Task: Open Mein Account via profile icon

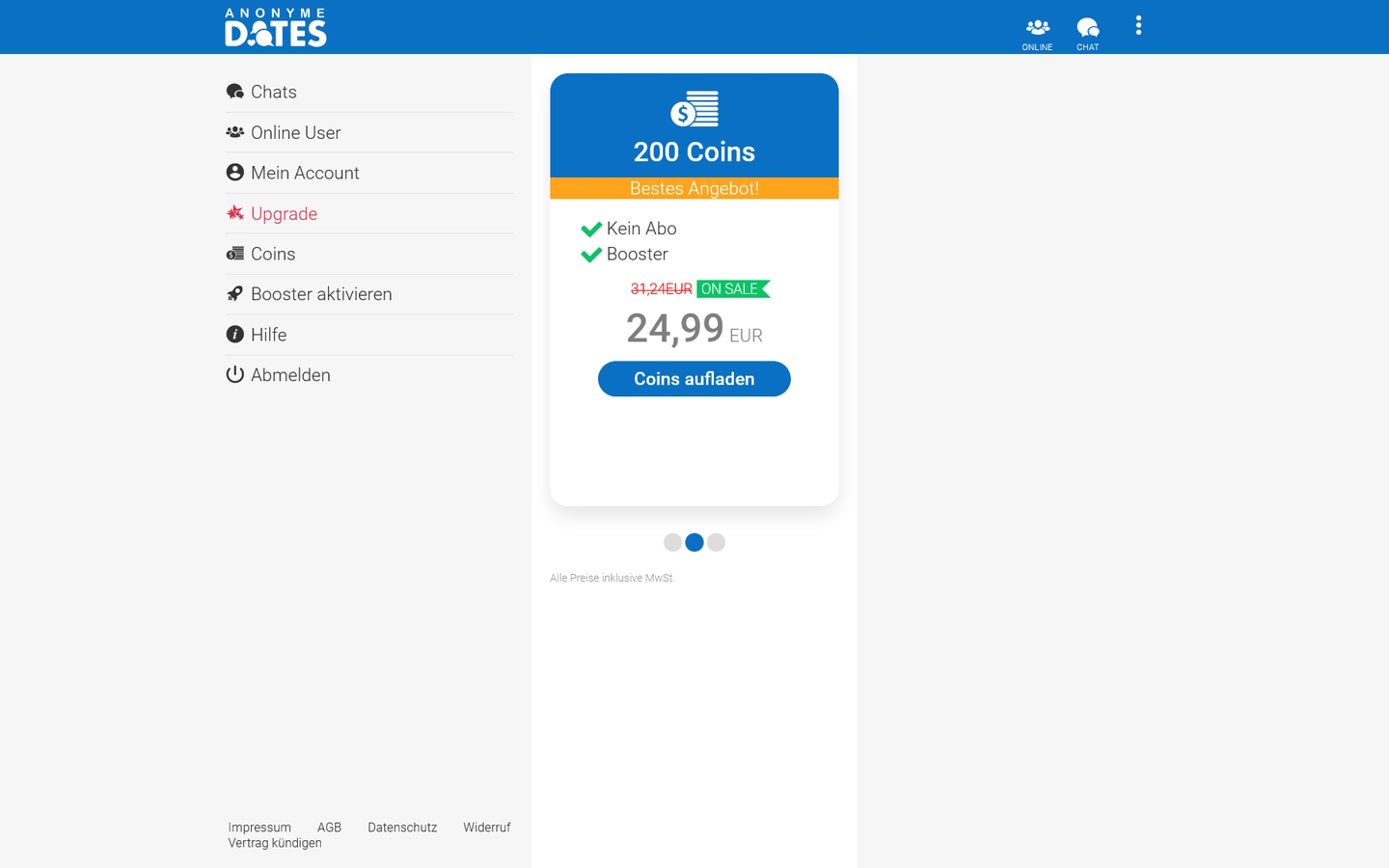Action: [234, 172]
